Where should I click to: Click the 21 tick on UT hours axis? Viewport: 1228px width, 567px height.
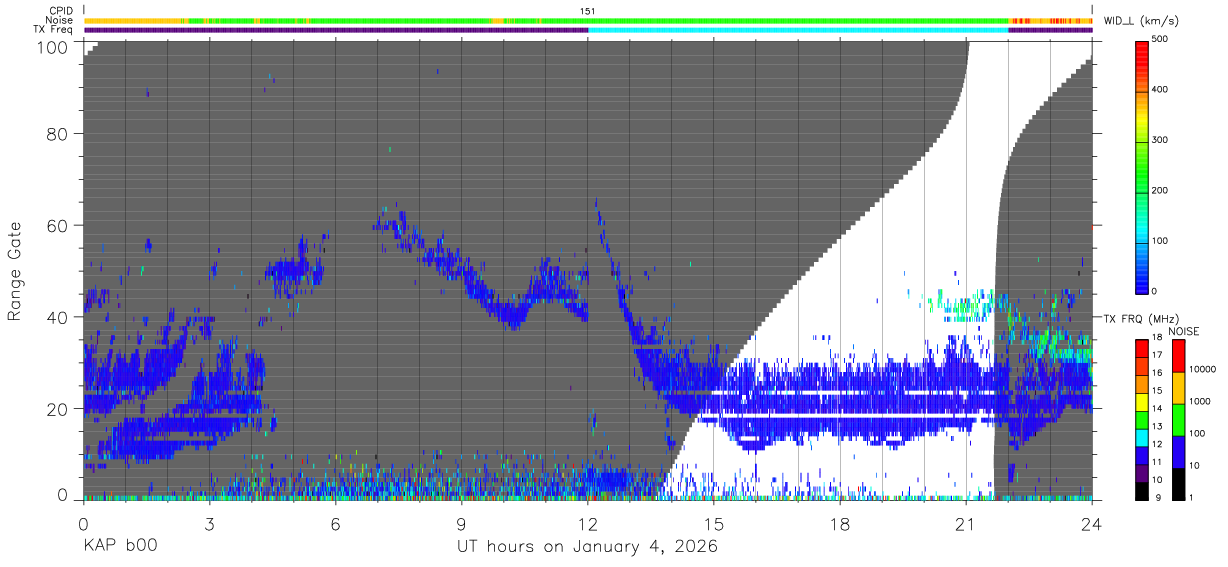pos(966,524)
